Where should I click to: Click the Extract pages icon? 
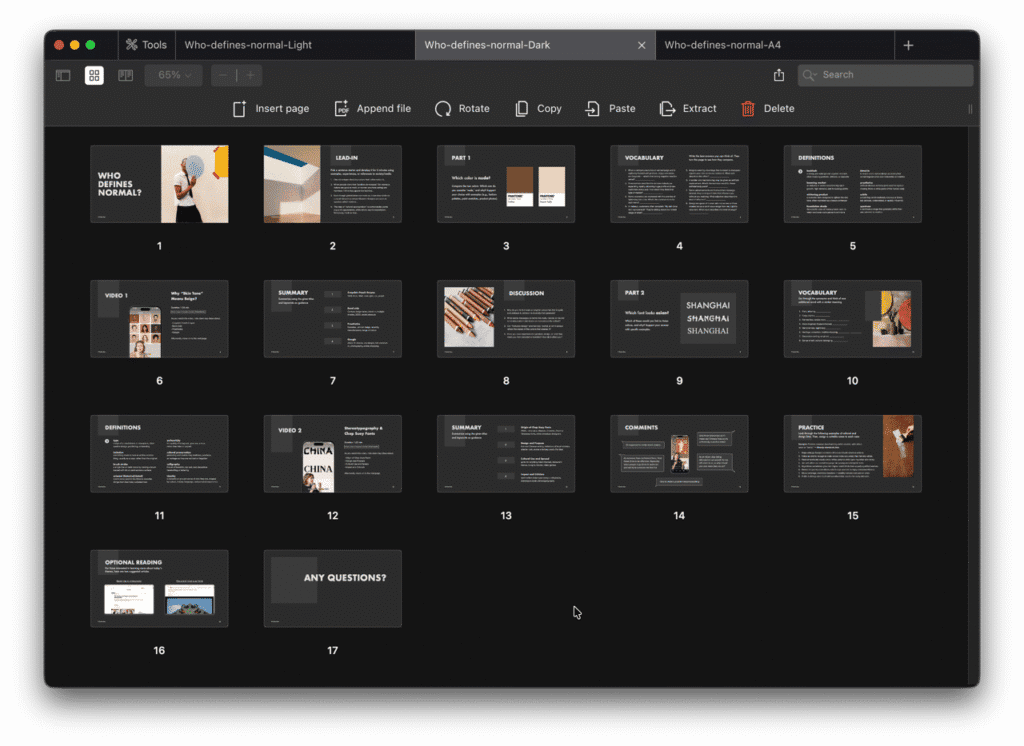[x=667, y=109]
